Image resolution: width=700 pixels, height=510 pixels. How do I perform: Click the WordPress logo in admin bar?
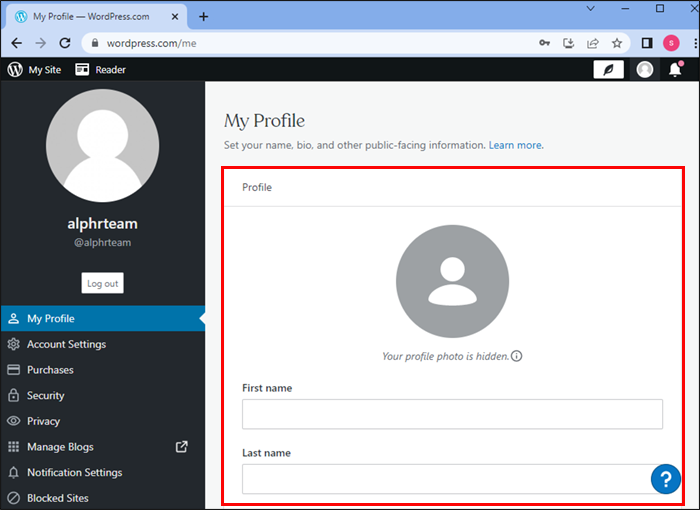pos(15,70)
